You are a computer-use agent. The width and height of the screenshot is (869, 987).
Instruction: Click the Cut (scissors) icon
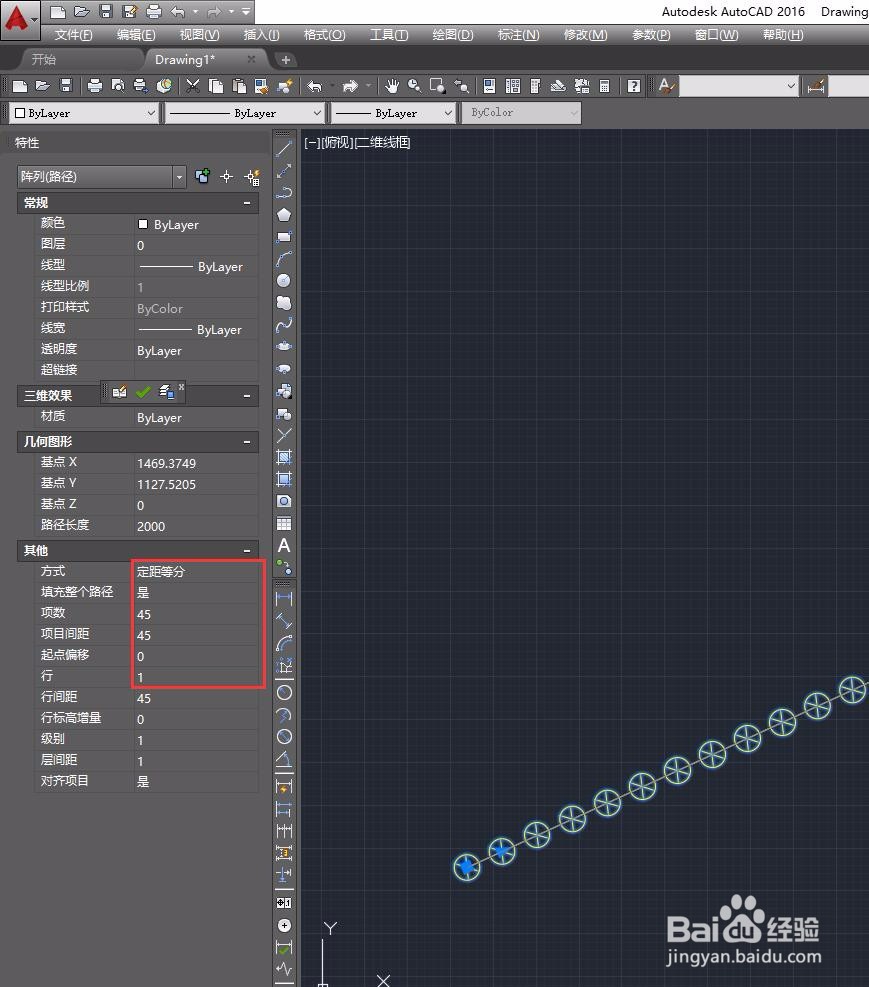[193, 86]
